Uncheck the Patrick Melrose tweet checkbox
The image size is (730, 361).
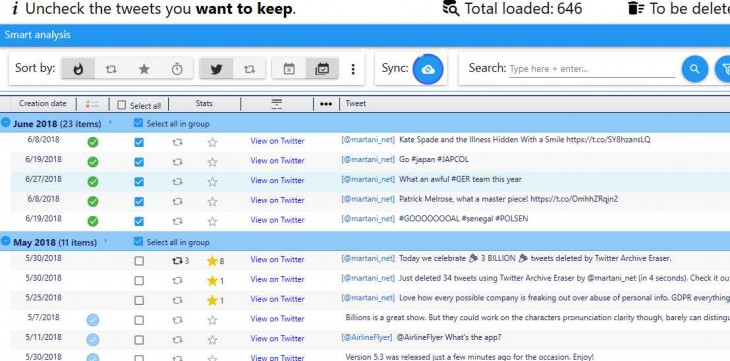tap(139, 202)
